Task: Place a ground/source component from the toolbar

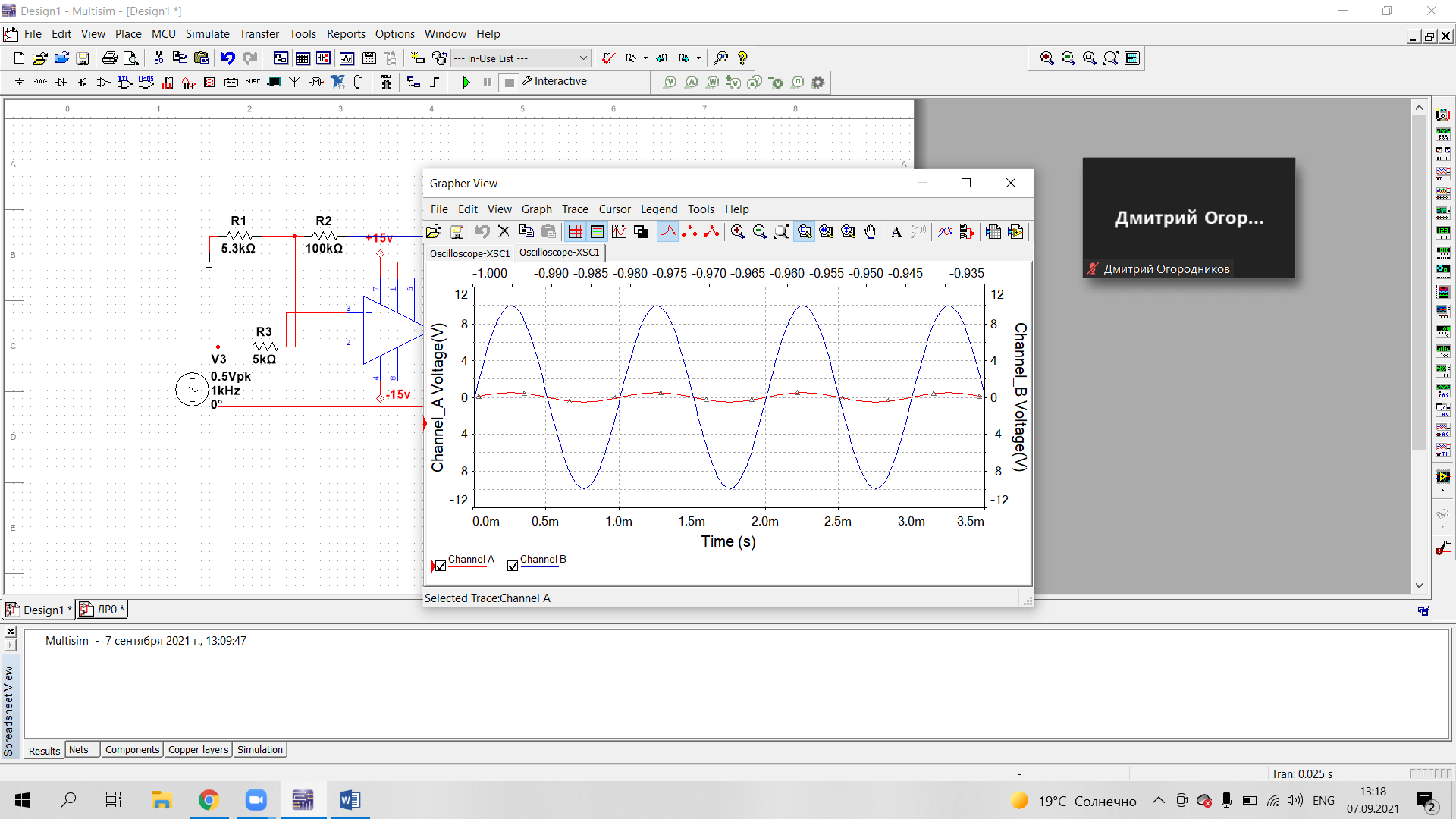Action: pyautogui.click(x=19, y=82)
